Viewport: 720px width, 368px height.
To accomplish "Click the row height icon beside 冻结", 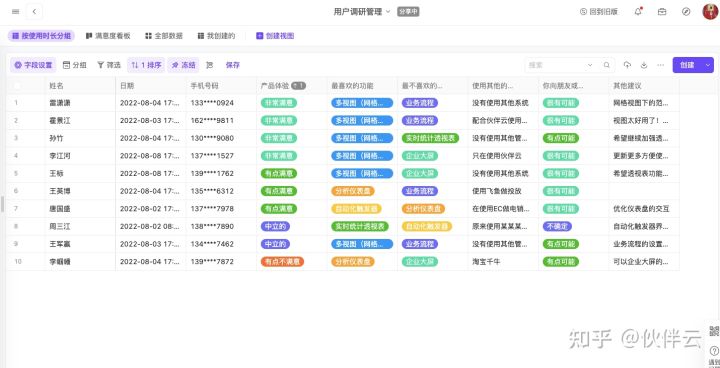I will click(210, 65).
